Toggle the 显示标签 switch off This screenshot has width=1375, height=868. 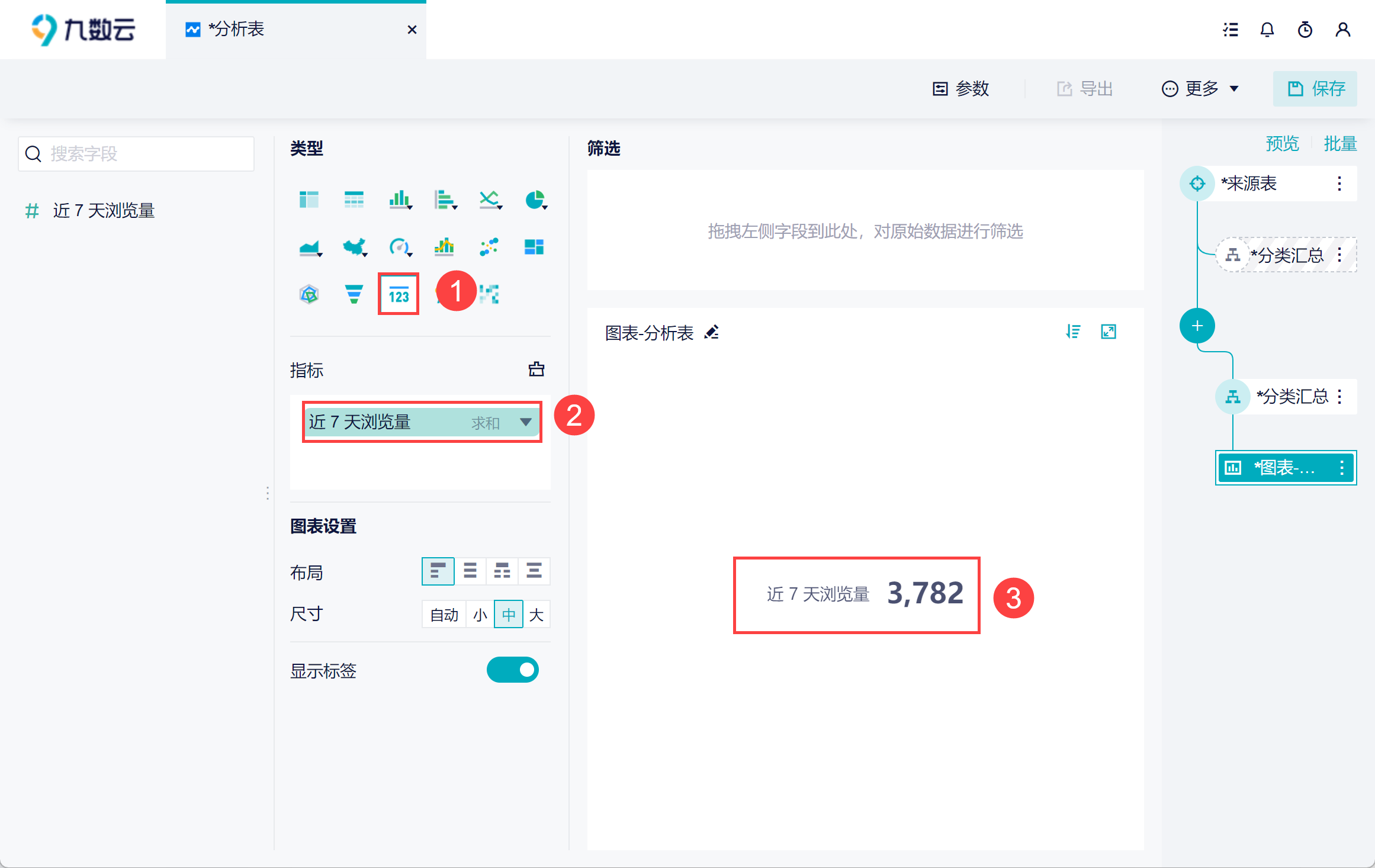pyautogui.click(x=512, y=670)
